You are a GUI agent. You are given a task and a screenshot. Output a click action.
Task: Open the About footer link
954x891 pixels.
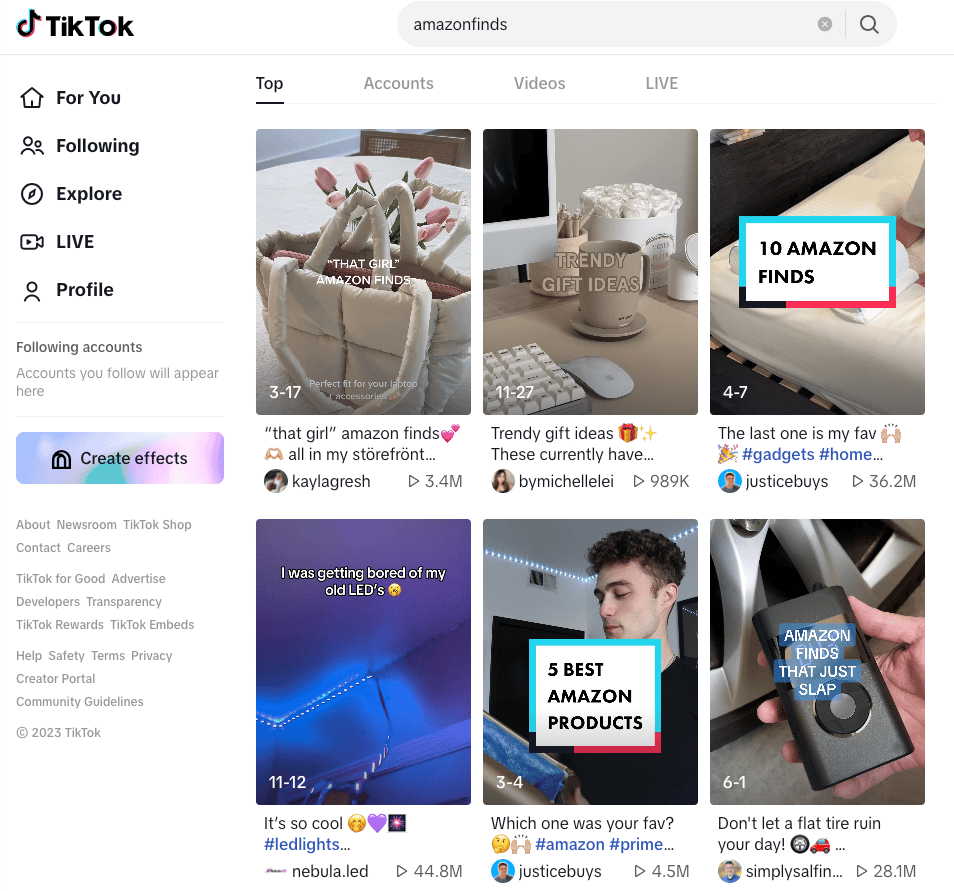(33, 525)
